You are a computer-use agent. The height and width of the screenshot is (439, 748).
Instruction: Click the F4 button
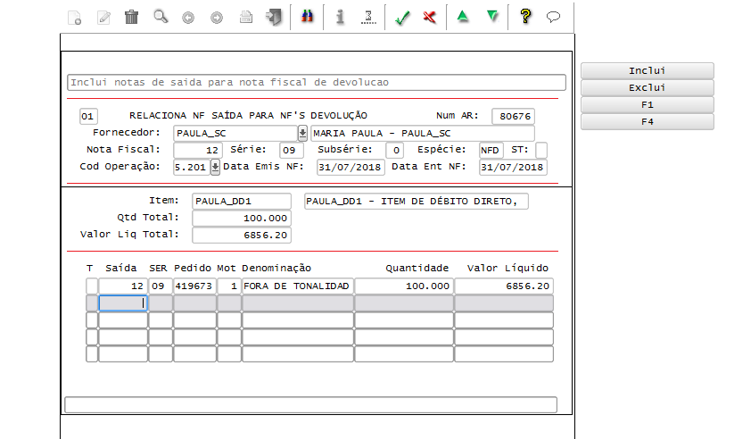click(647, 122)
